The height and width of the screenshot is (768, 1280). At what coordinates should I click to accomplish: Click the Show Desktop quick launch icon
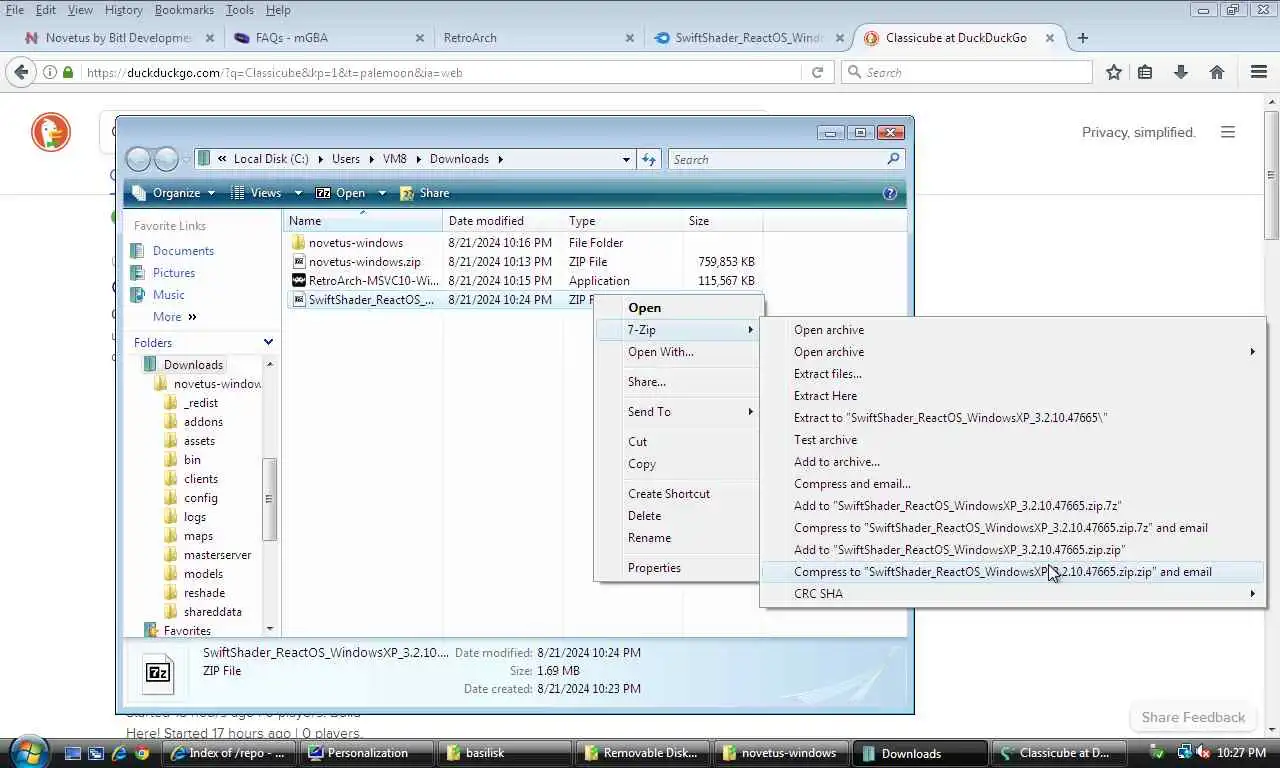pos(73,753)
